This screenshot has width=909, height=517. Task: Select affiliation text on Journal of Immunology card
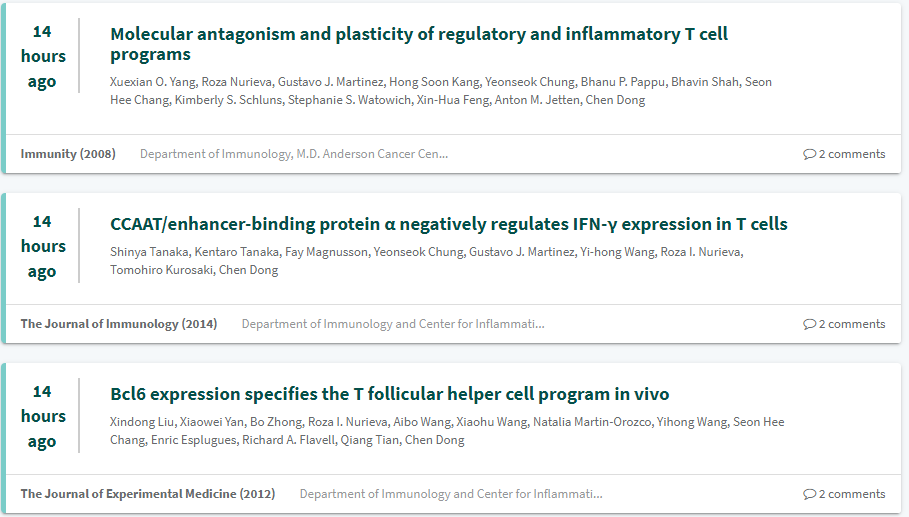393,324
